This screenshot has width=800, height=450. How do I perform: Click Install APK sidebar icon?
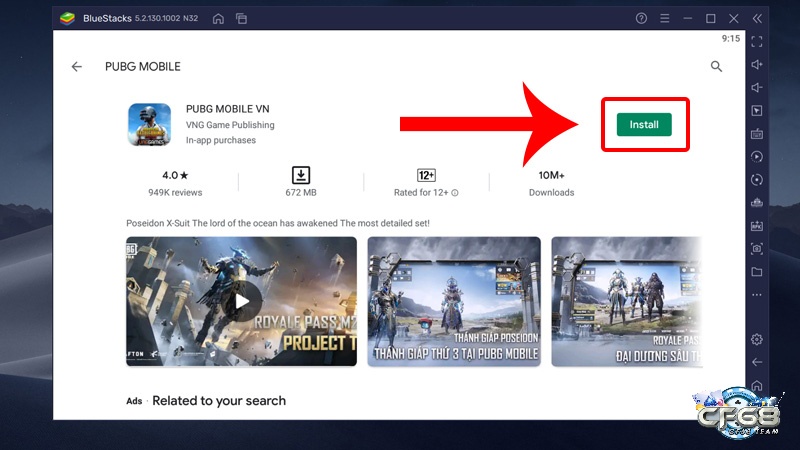pyautogui.click(x=757, y=226)
